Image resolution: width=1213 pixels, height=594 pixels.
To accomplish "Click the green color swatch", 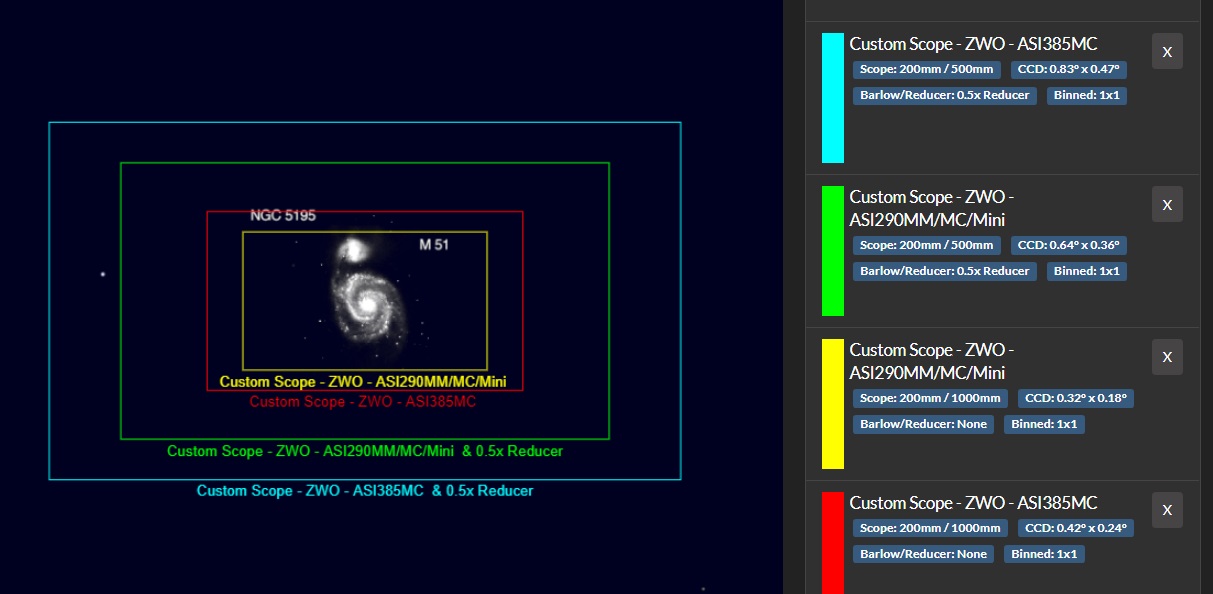I will (833, 251).
